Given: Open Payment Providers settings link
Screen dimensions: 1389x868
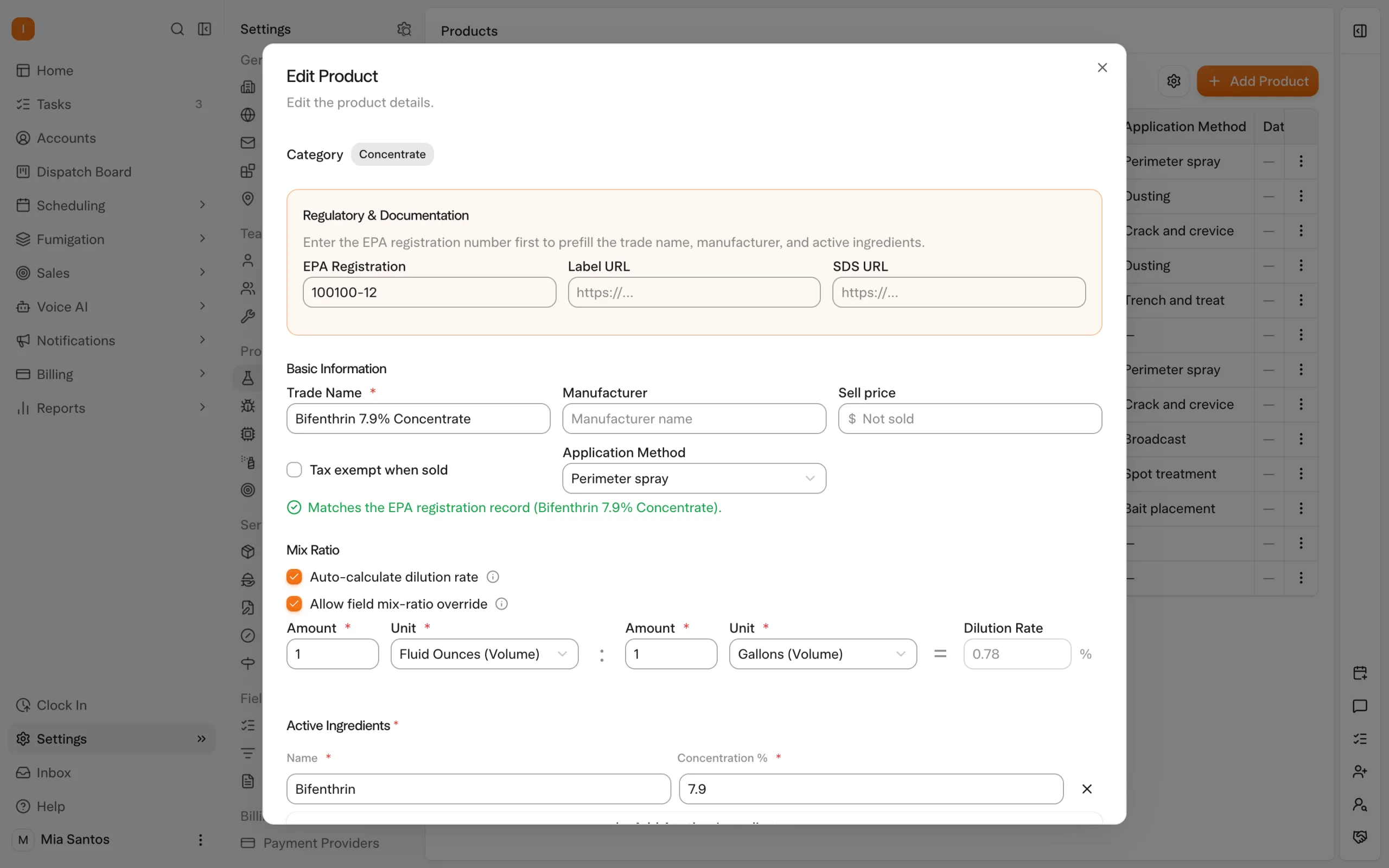Looking at the screenshot, I should tap(321, 843).
